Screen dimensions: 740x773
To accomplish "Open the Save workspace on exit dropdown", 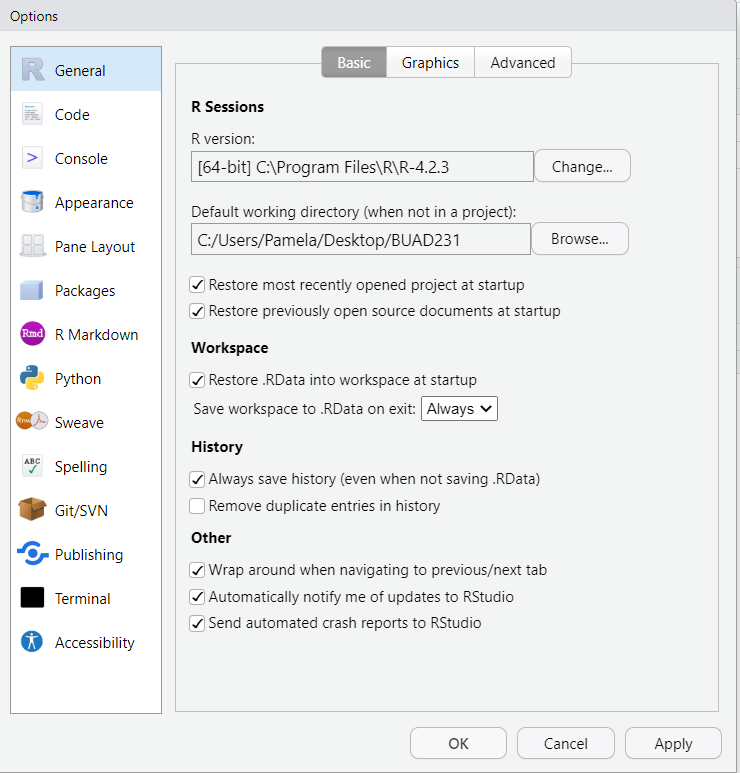I will [459, 409].
